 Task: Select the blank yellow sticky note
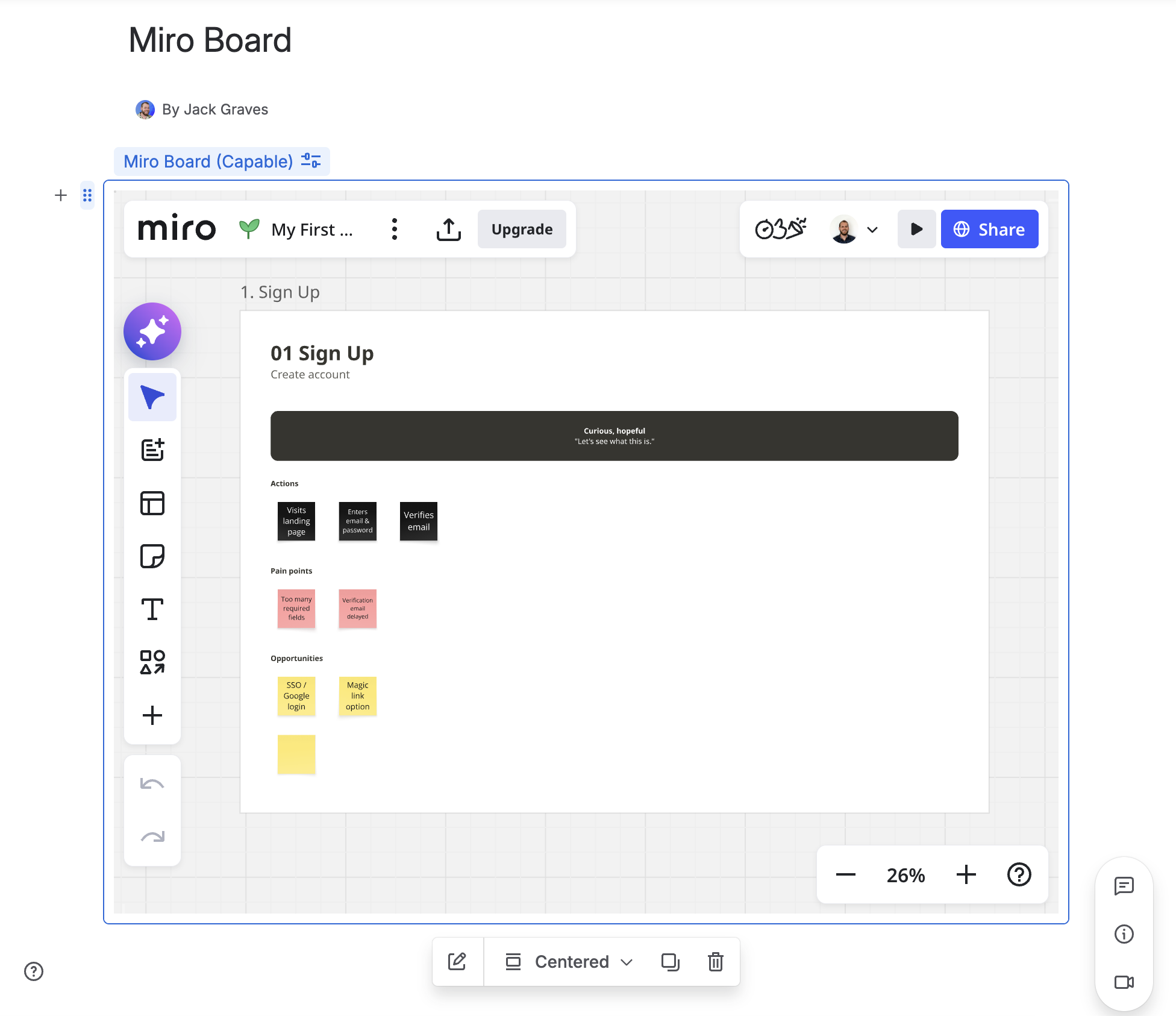coord(296,754)
